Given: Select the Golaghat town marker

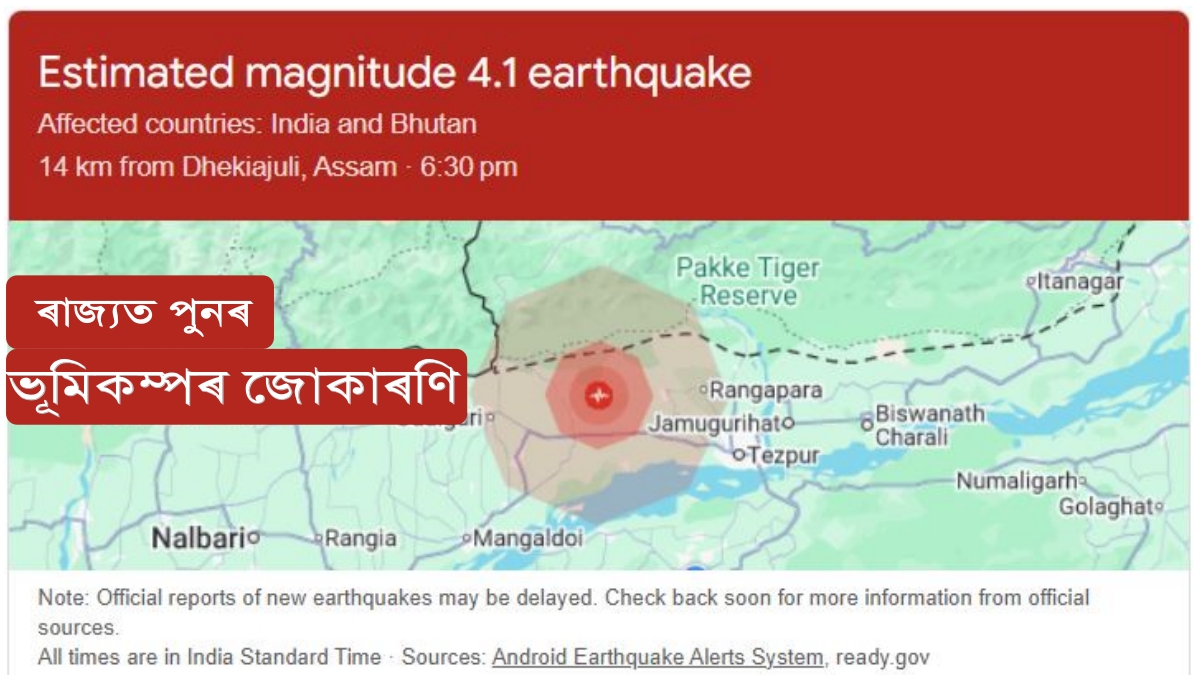Looking at the screenshot, I should tap(1158, 507).
